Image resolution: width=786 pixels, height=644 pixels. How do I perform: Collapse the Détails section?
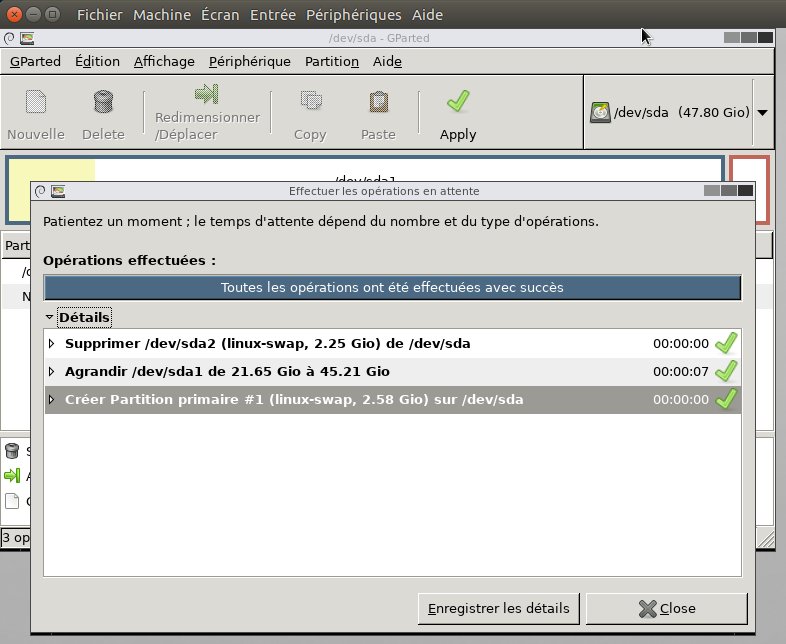click(x=49, y=317)
